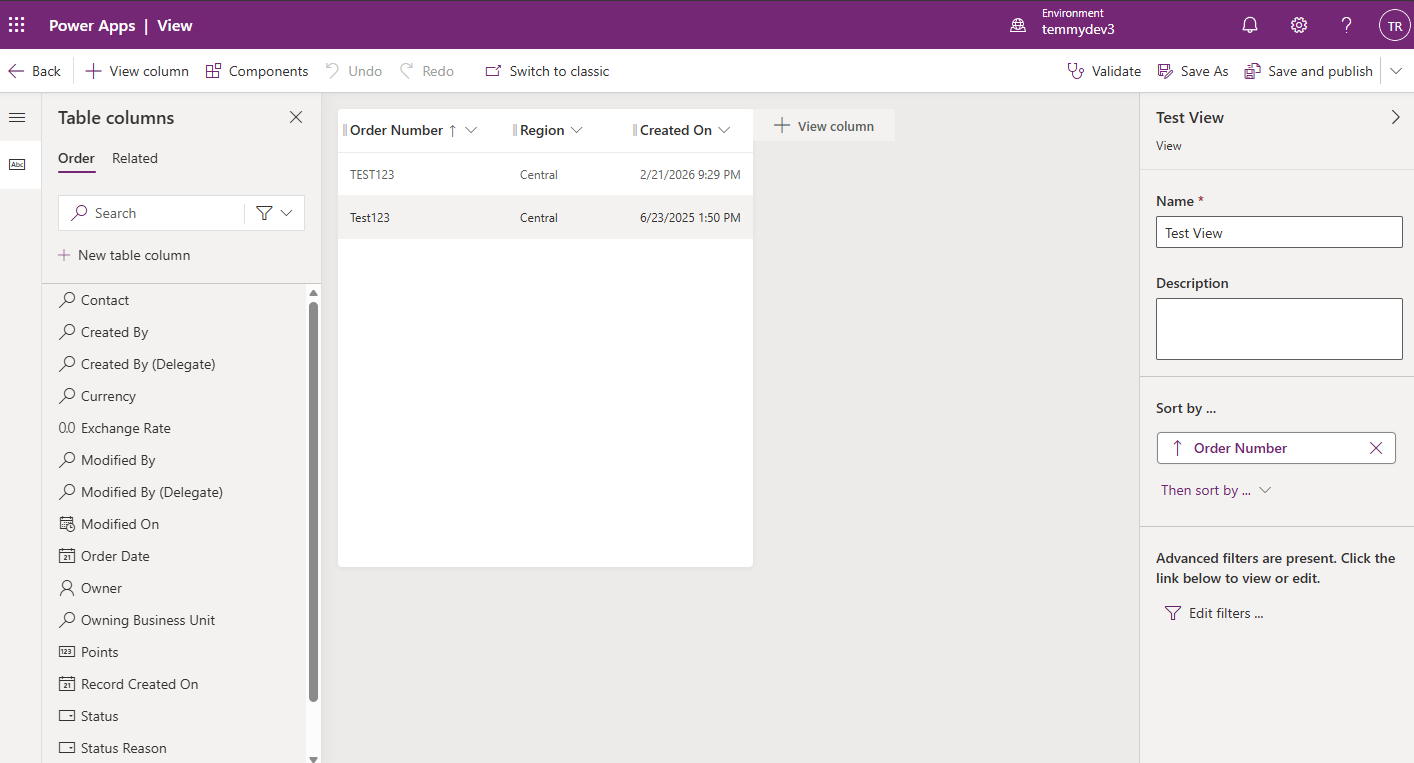The width and height of the screenshot is (1414, 763).
Task: Open the settings gear
Action: tap(1299, 25)
